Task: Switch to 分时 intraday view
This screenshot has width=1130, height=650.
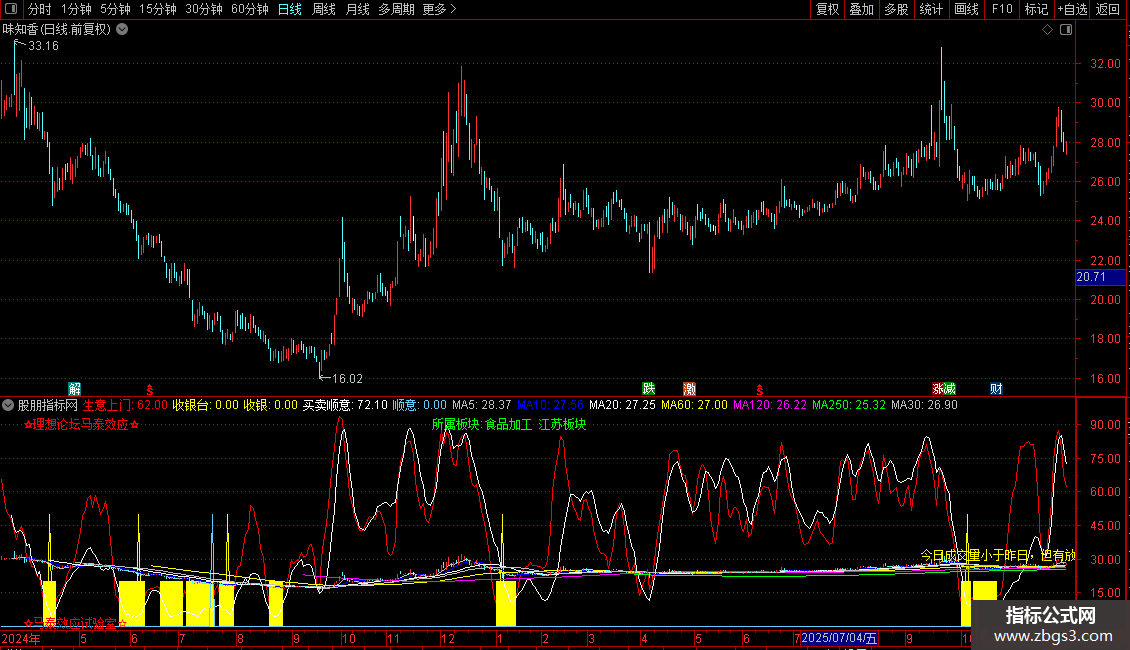Action: pyautogui.click(x=40, y=9)
